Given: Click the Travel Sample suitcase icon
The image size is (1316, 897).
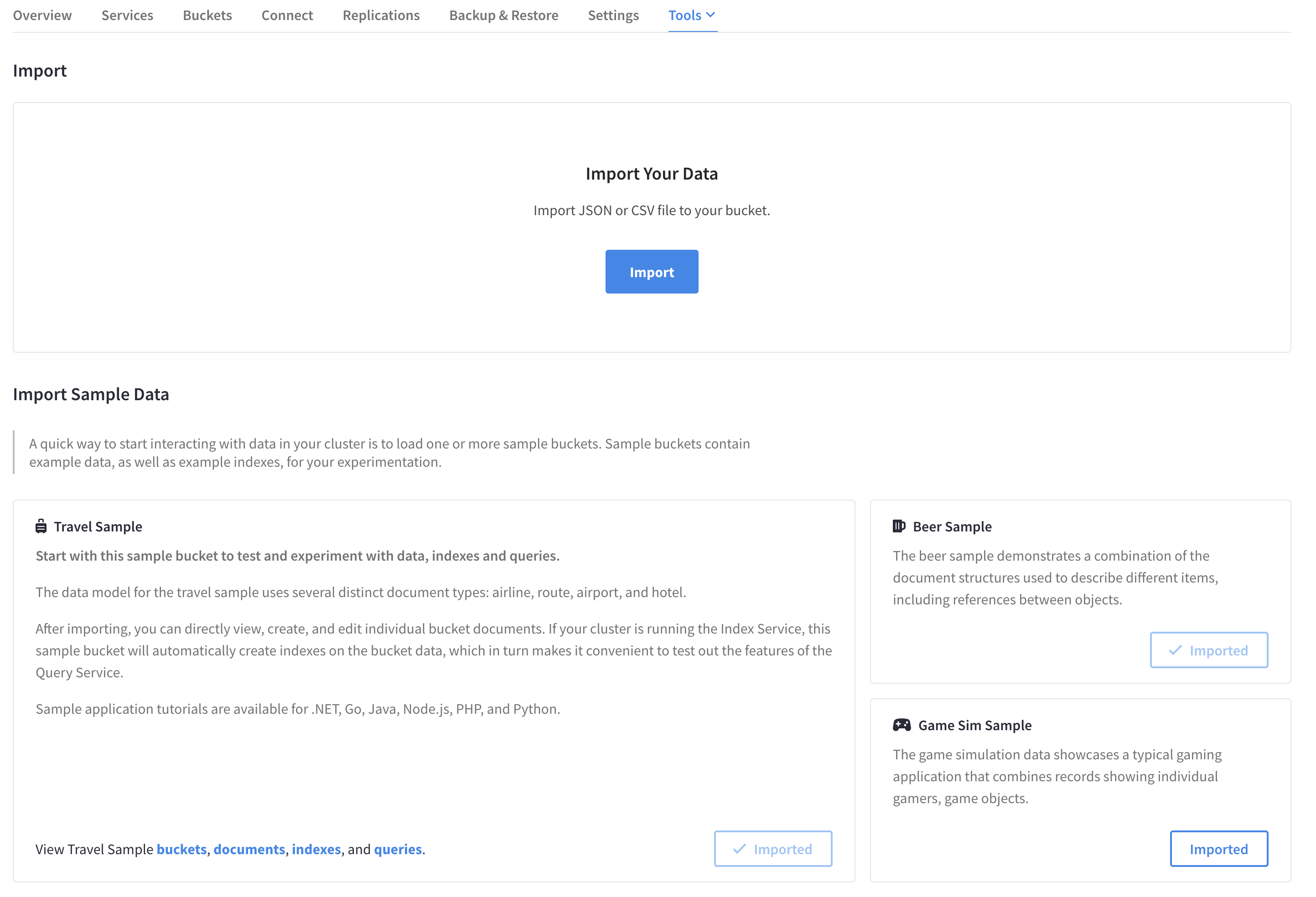Looking at the screenshot, I should (41, 526).
